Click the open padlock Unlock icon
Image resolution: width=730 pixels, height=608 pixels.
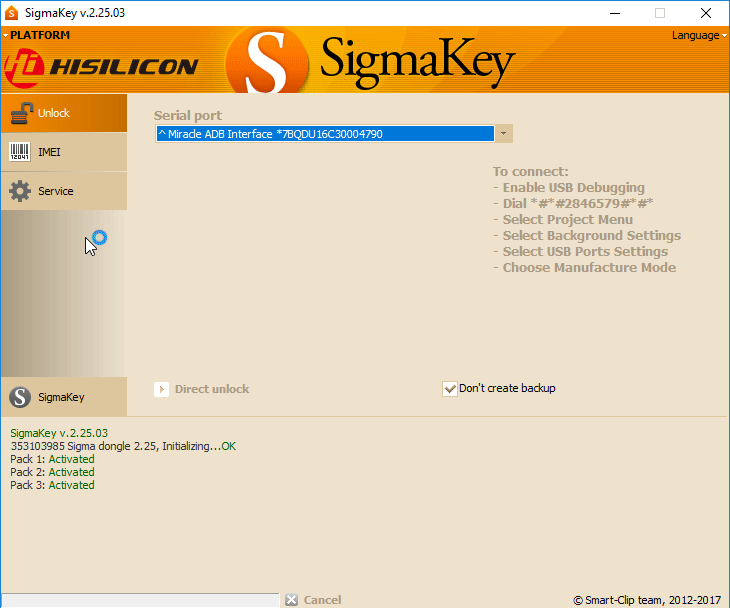tap(21, 113)
